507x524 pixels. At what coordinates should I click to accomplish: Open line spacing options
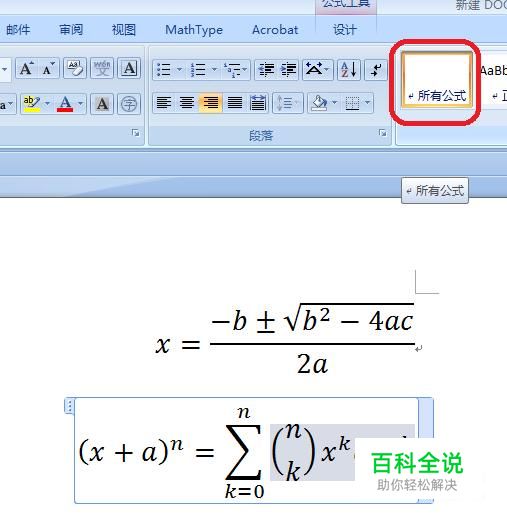pyautogui.click(x=288, y=103)
